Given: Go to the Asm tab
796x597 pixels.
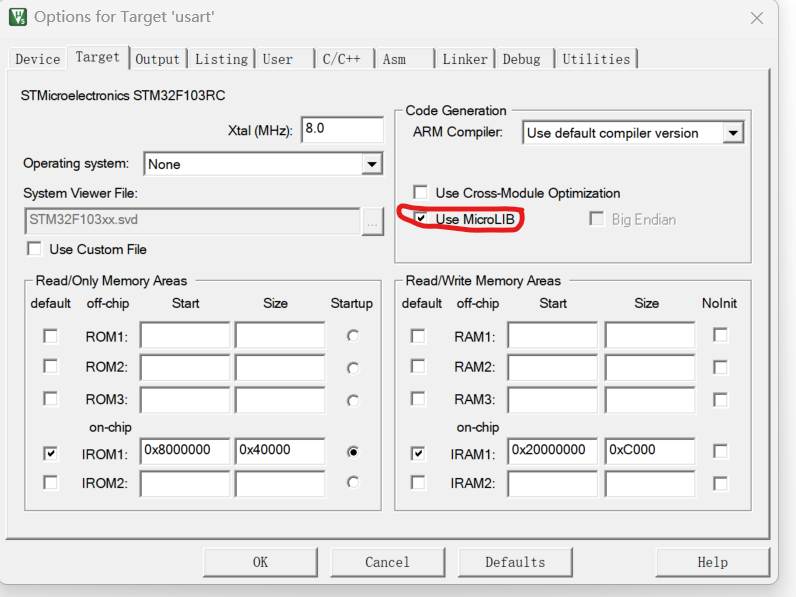Looking at the screenshot, I should coord(404,59).
